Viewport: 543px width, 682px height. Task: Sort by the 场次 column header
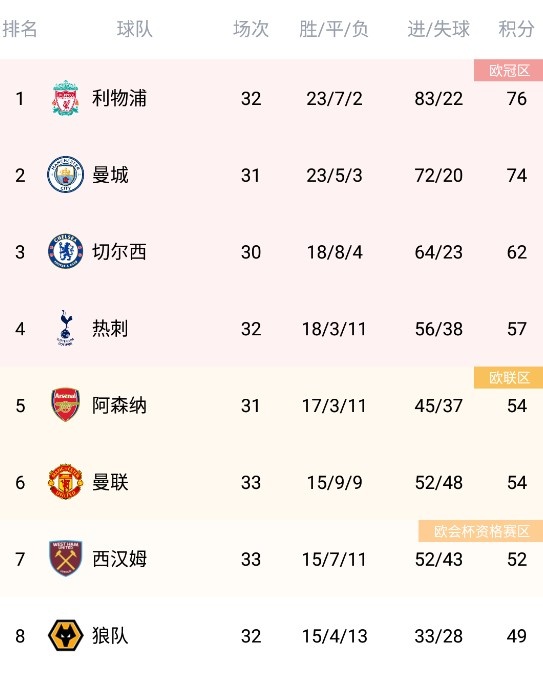click(x=251, y=29)
